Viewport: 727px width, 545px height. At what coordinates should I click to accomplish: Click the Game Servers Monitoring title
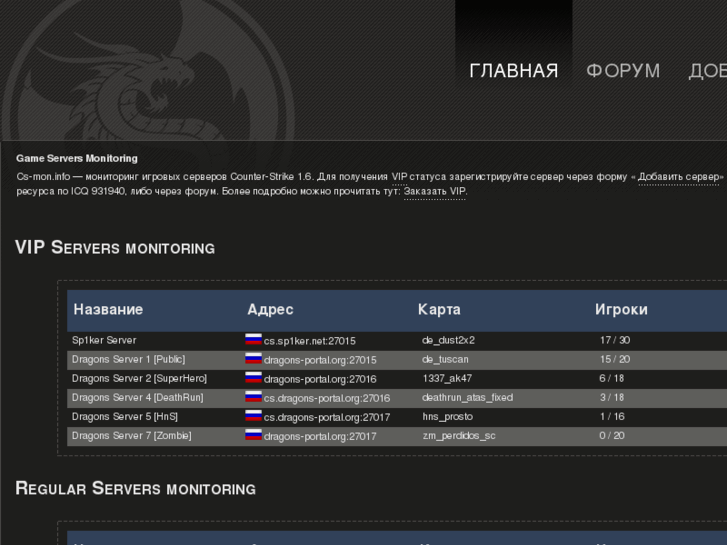click(77, 158)
